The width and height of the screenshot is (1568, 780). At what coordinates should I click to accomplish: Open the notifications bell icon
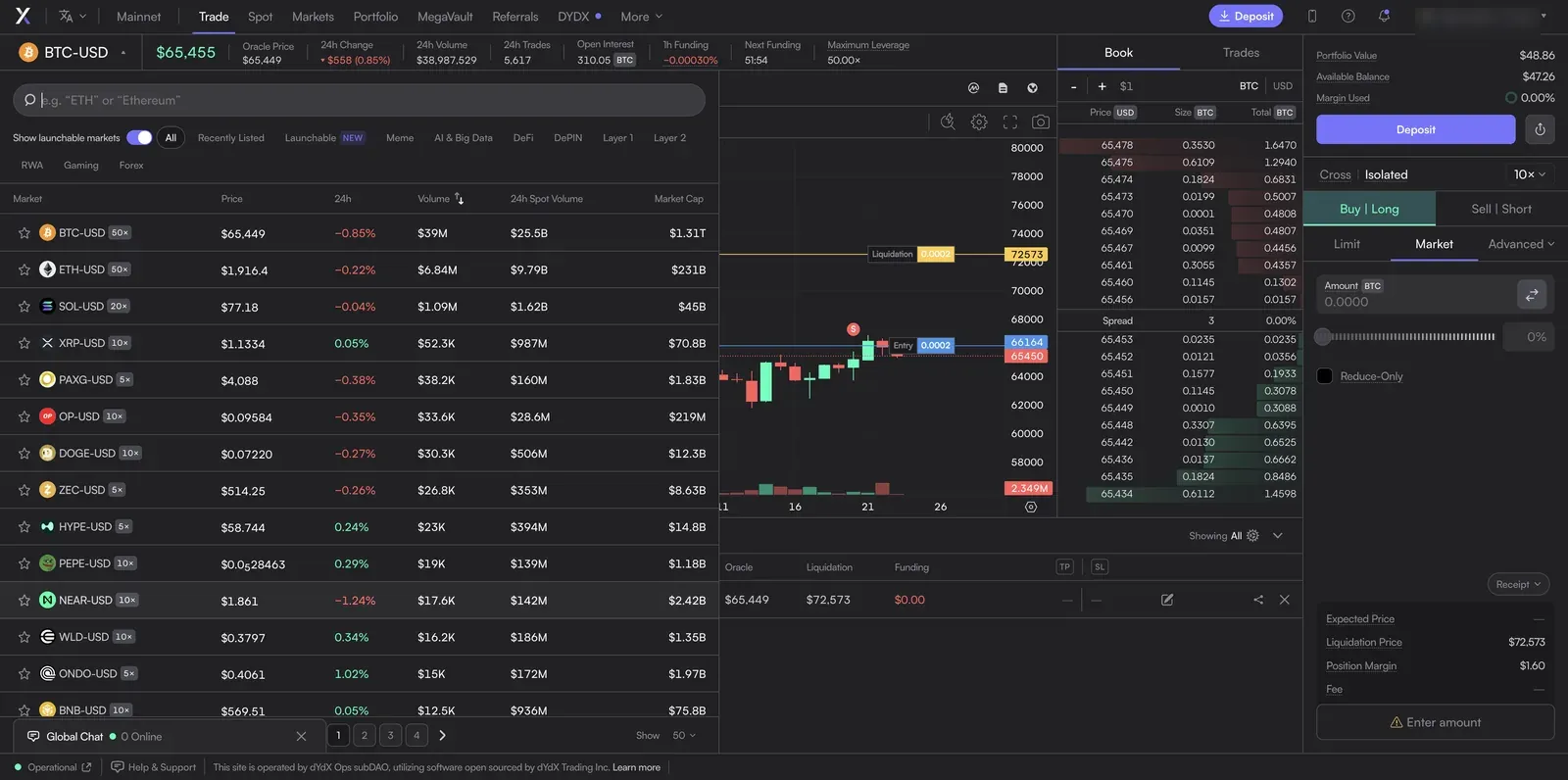tap(1384, 16)
